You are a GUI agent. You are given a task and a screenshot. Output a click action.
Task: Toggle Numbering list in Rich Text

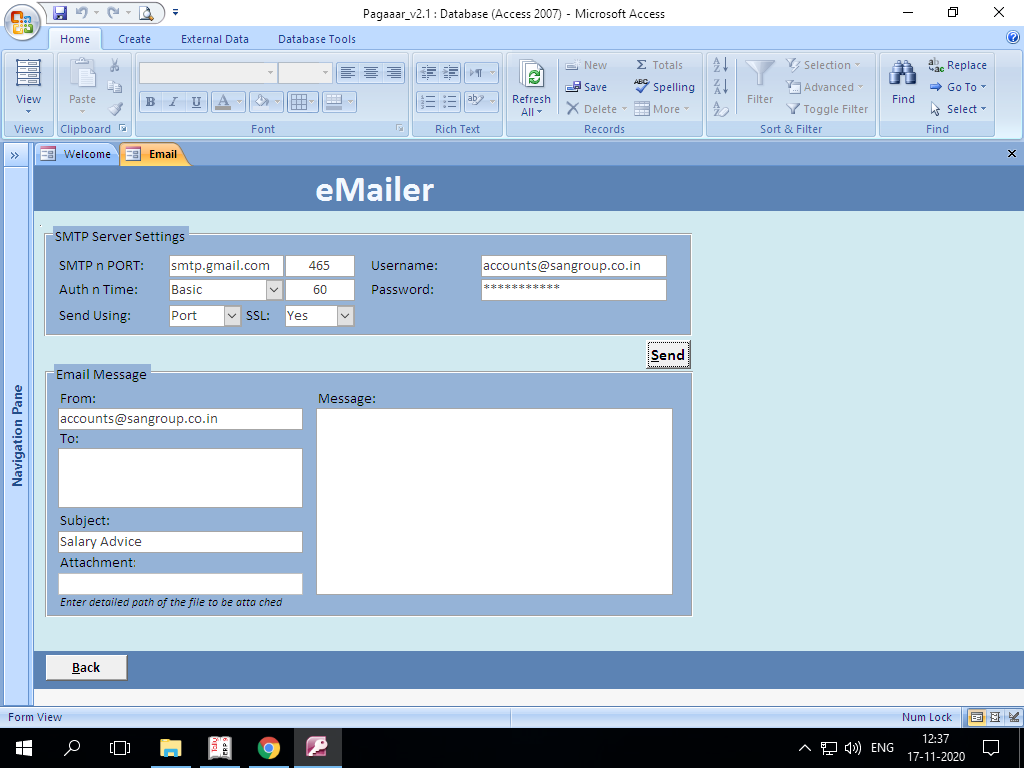click(428, 102)
